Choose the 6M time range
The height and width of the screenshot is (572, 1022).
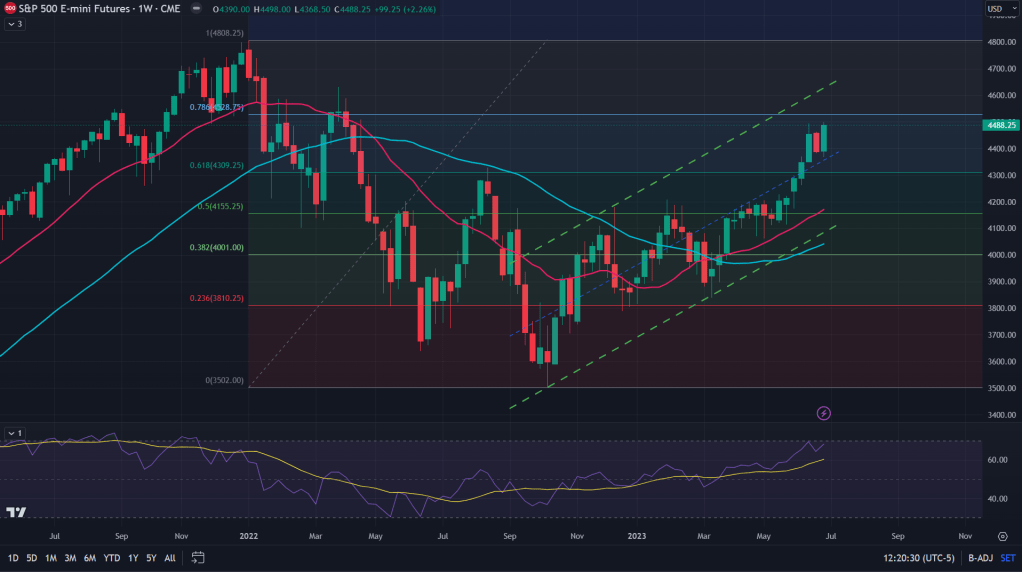(89, 557)
